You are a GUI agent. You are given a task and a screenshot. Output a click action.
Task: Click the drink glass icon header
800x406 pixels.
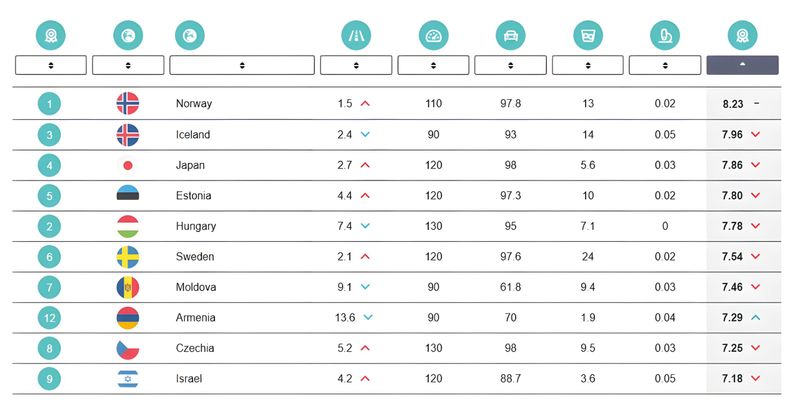(x=588, y=36)
